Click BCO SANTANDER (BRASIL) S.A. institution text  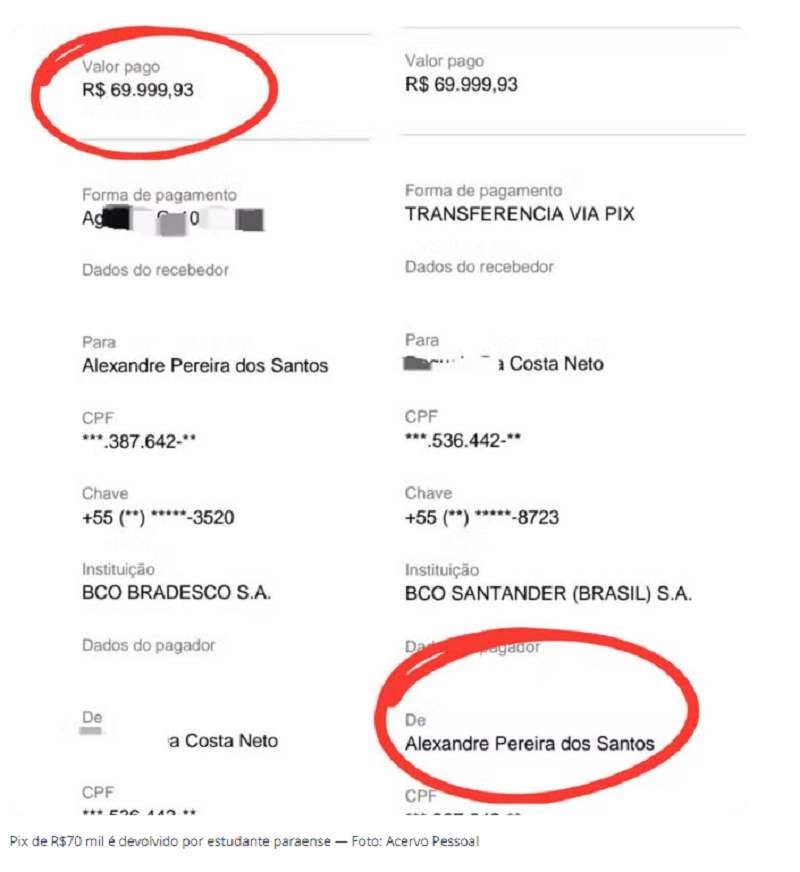coord(549,594)
